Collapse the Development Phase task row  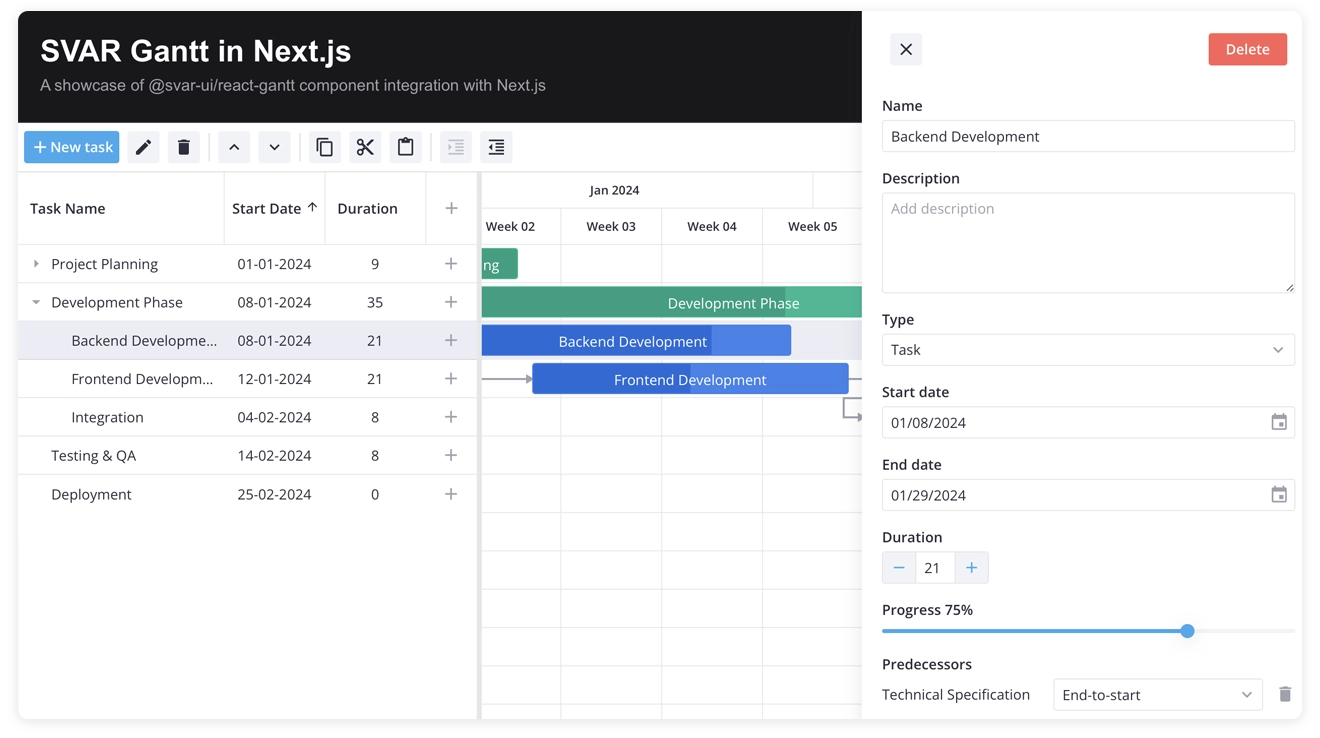tap(37, 301)
